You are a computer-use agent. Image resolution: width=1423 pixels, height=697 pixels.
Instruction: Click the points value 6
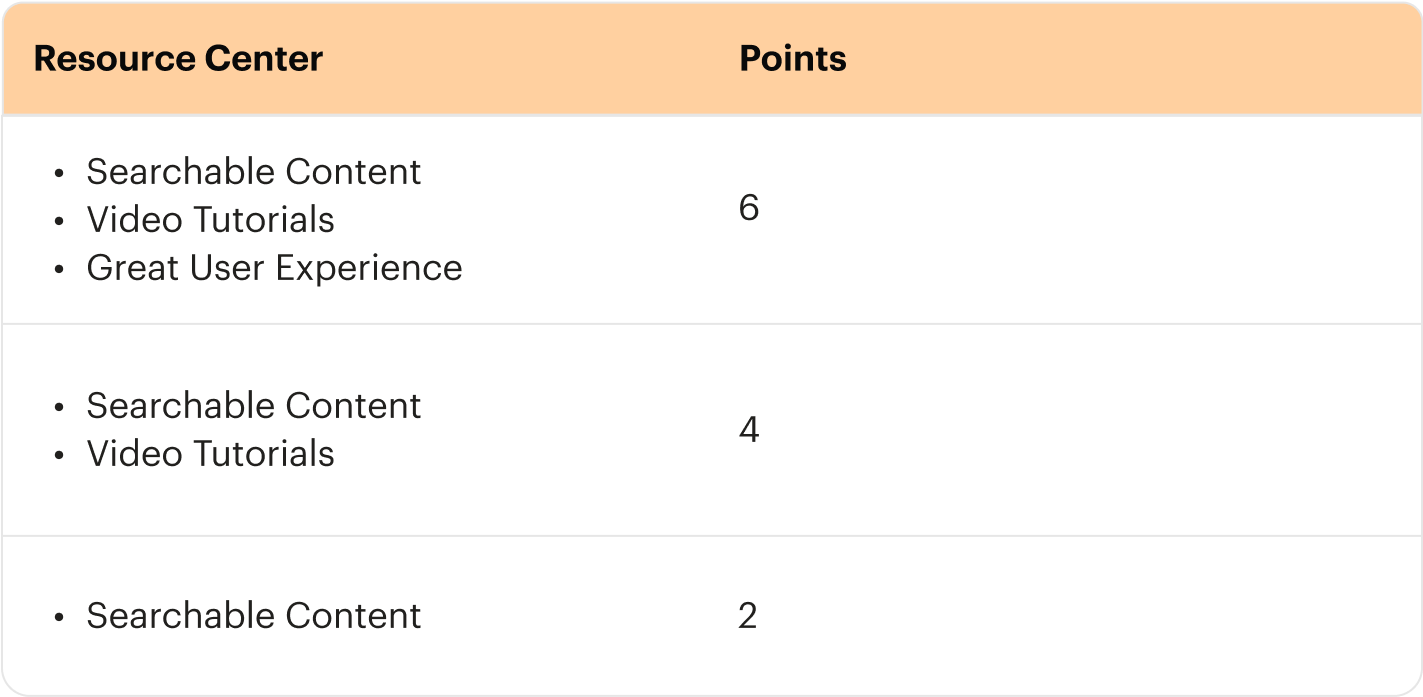tap(749, 208)
